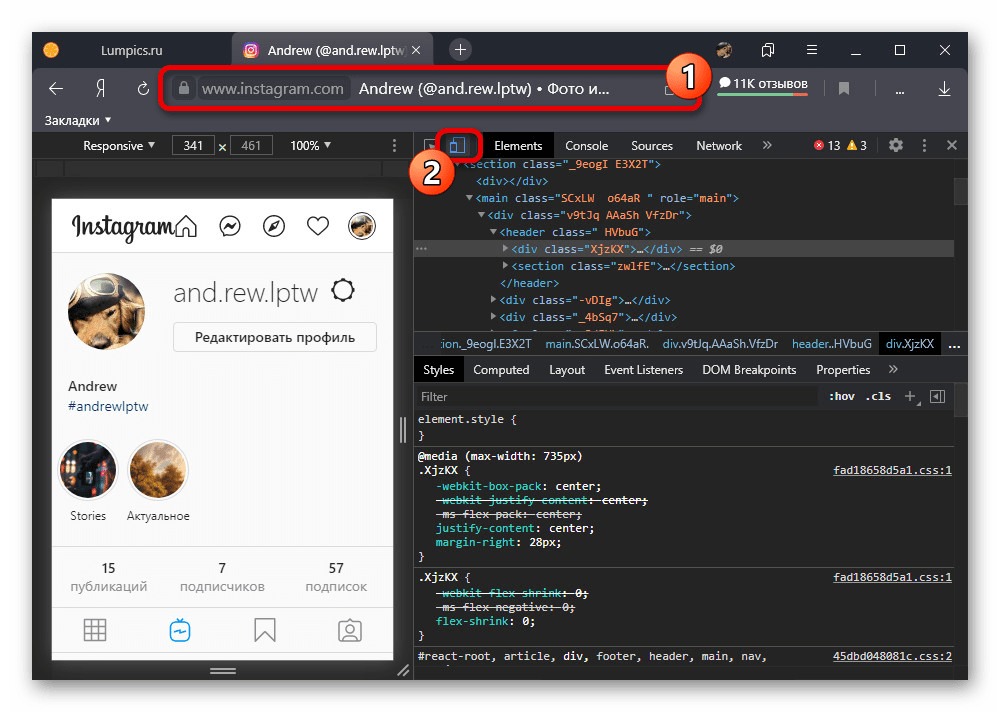Switch to the Computed tab
Screen dimensions: 1000x712
click(x=501, y=370)
